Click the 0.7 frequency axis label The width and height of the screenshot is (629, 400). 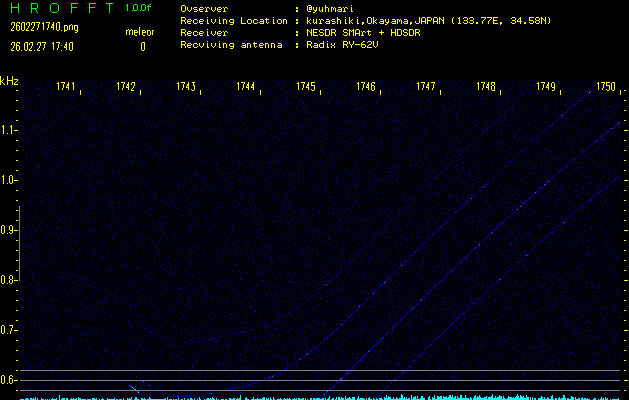tap(9, 330)
